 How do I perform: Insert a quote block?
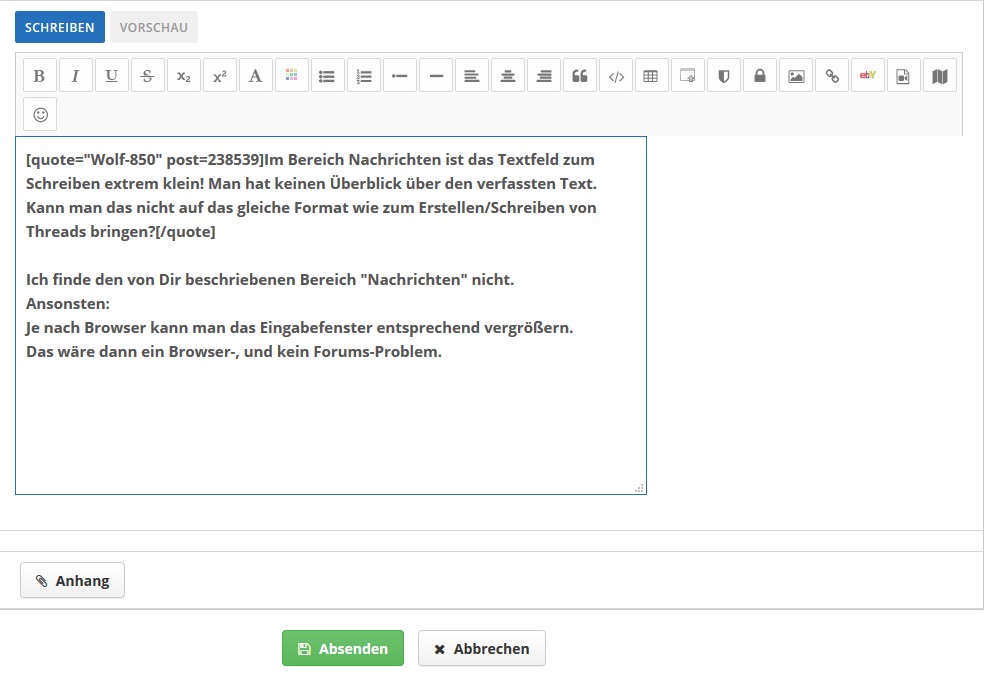(580, 76)
